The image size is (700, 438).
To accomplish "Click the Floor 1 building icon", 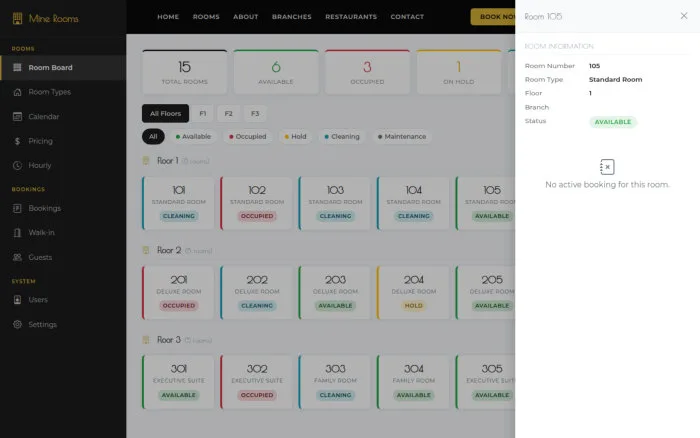I will 146,161.
